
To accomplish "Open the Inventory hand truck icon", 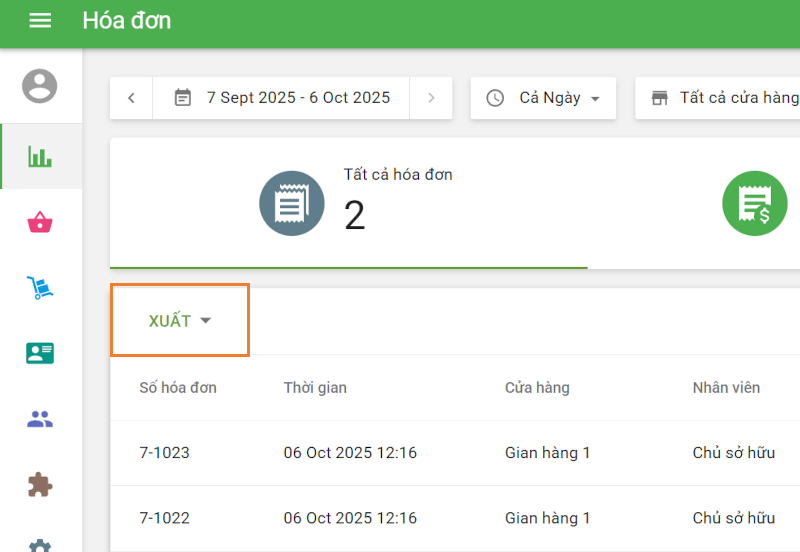I will tap(40, 288).
